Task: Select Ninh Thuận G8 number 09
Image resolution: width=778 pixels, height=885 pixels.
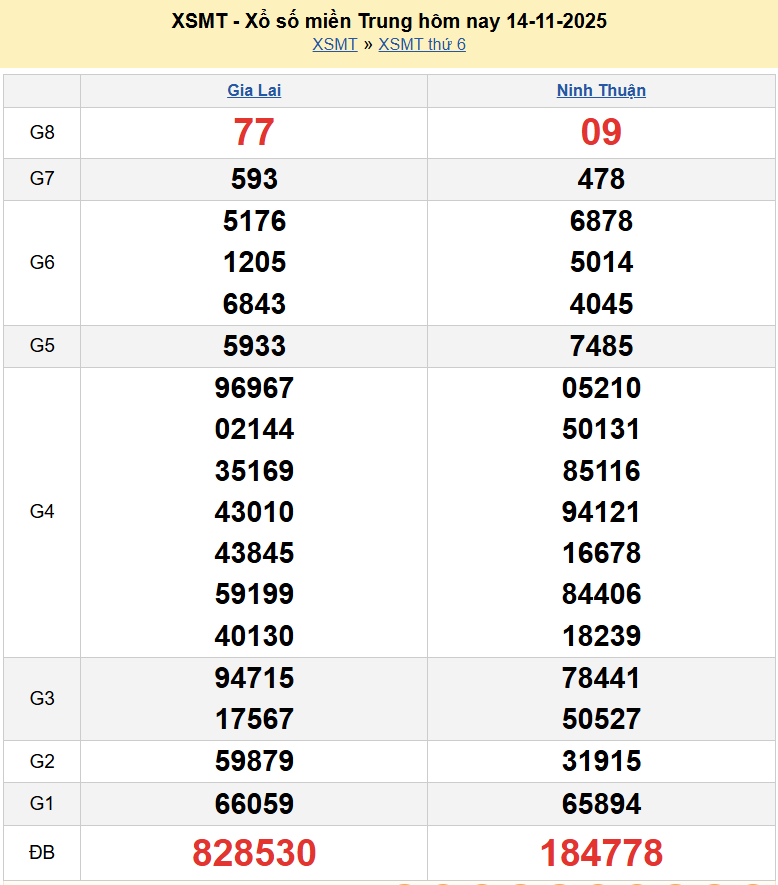Action: pos(601,132)
